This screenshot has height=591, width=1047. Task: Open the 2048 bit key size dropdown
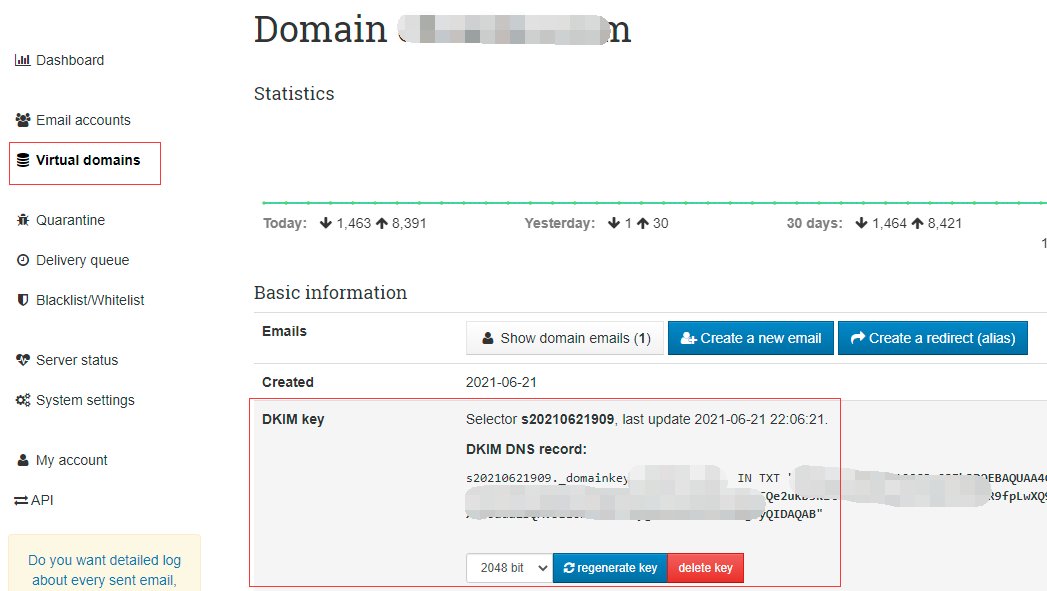click(x=509, y=568)
